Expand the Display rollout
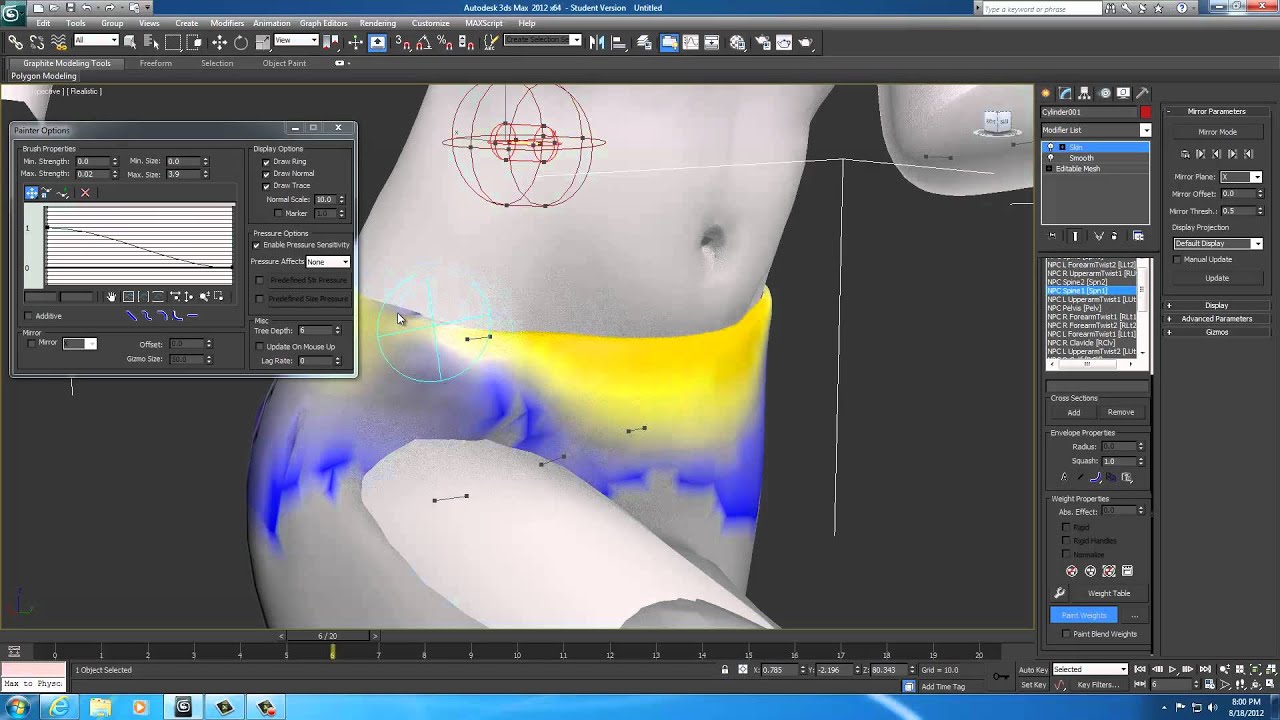 (1216, 306)
